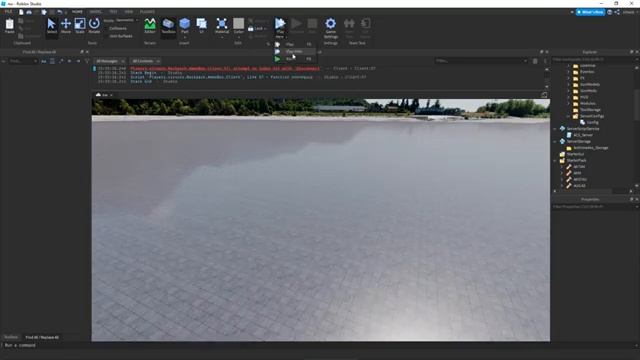The height and width of the screenshot is (360, 640).
Task: Click the Filter field in the output panel
Action: pyautogui.click(x=481, y=61)
